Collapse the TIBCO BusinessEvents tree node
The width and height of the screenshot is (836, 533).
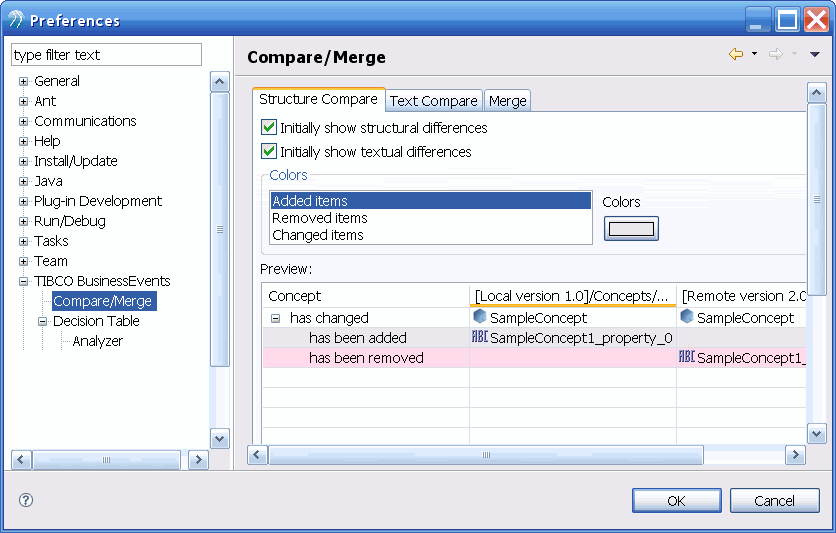pos(23,281)
